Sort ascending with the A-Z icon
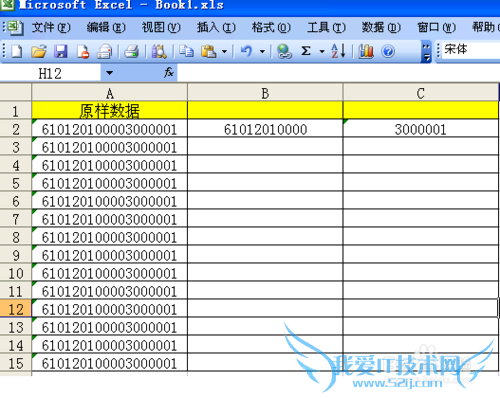500x398 pixels. pyautogui.click(x=338, y=51)
